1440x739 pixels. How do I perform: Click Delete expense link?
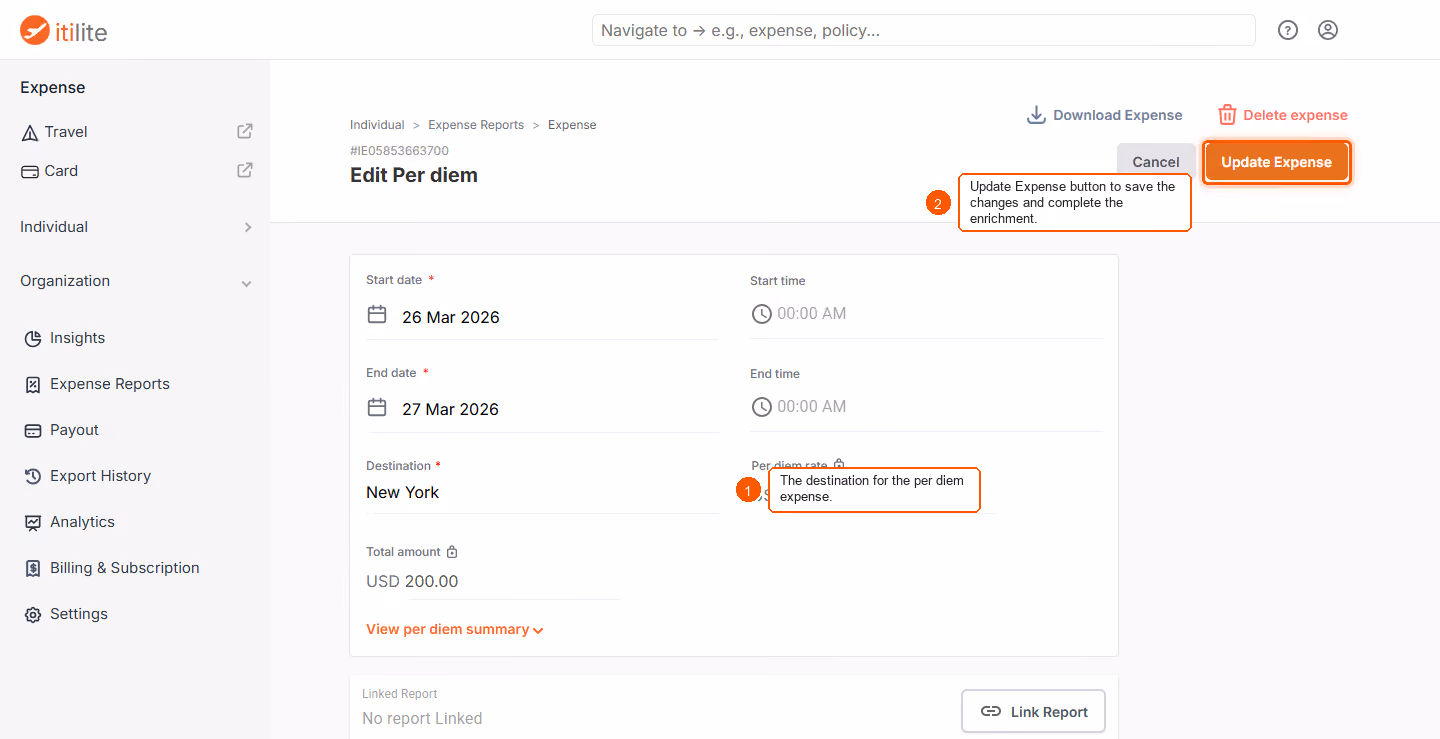pyautogui.click(x=1283, y=115)
